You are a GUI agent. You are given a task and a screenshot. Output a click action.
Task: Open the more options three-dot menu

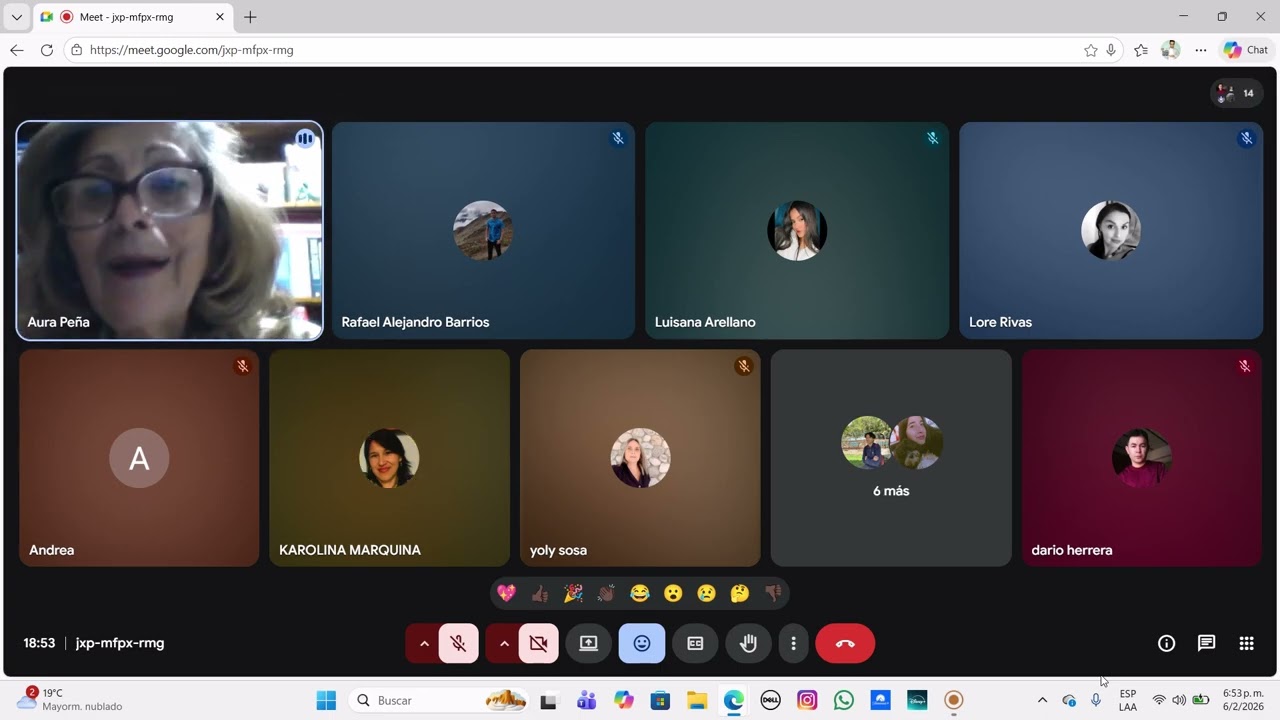pos(793,644)
